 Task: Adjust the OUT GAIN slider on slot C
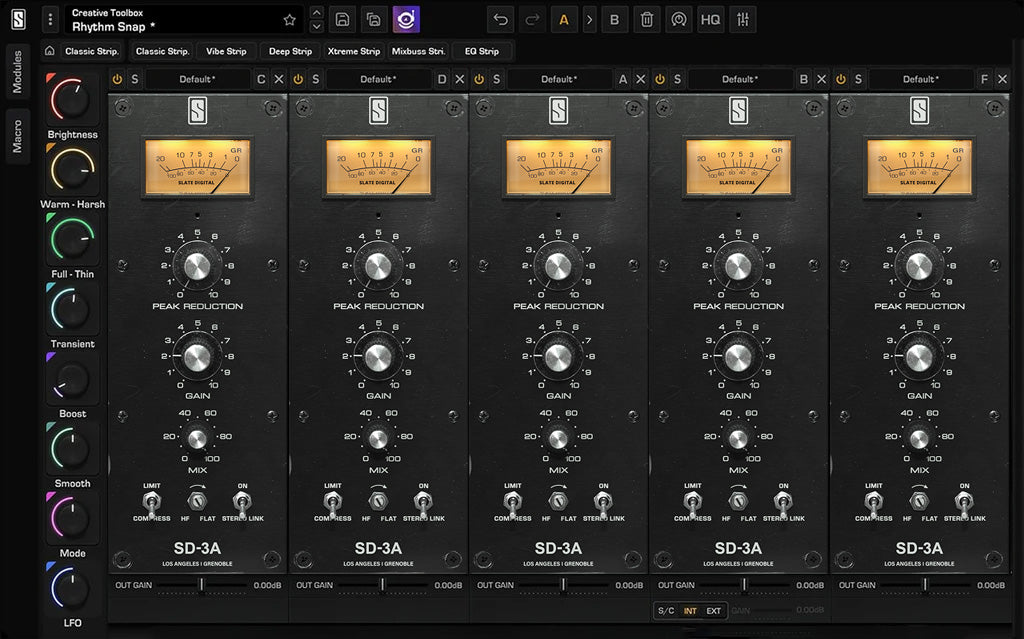(201, 585)
